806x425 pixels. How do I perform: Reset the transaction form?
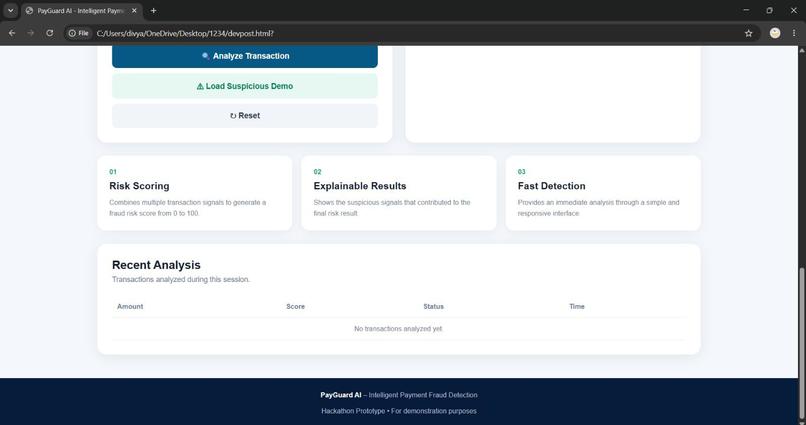(x=245, y=116)
